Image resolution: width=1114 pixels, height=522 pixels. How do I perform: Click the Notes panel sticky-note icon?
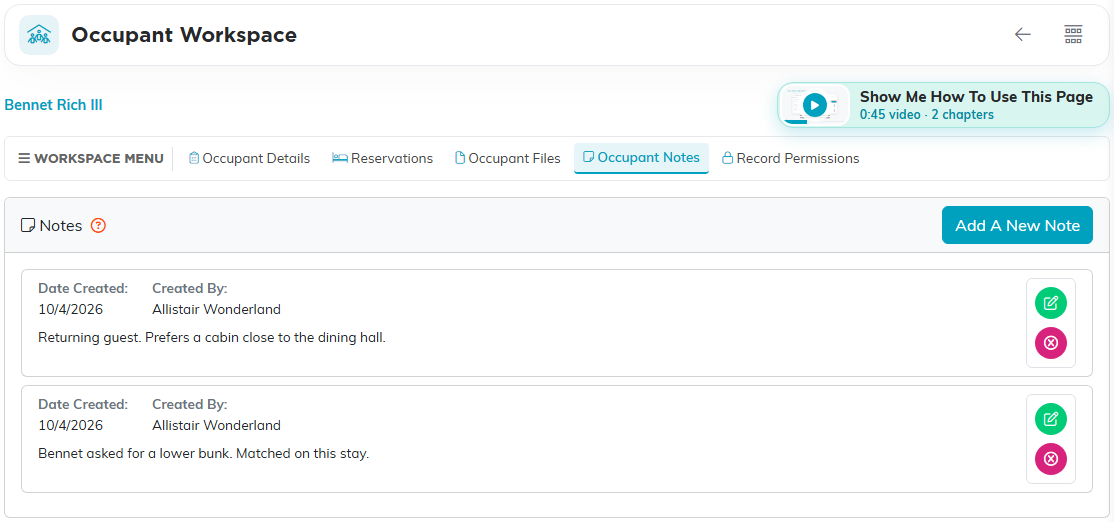[28, 226]
